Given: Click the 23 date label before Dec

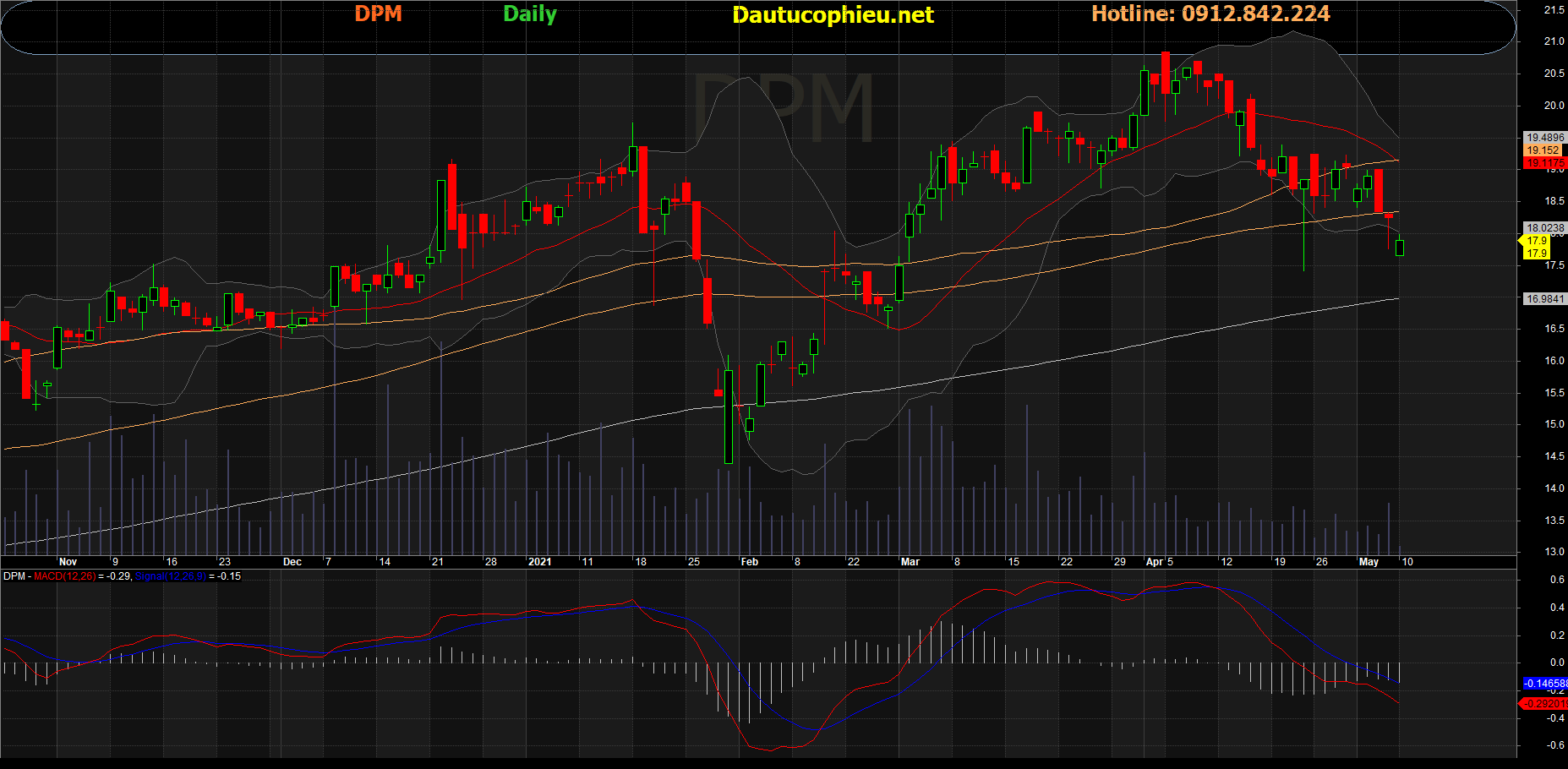Looking at the screenshot, I should pyautogui.click(x=224, y=562).
